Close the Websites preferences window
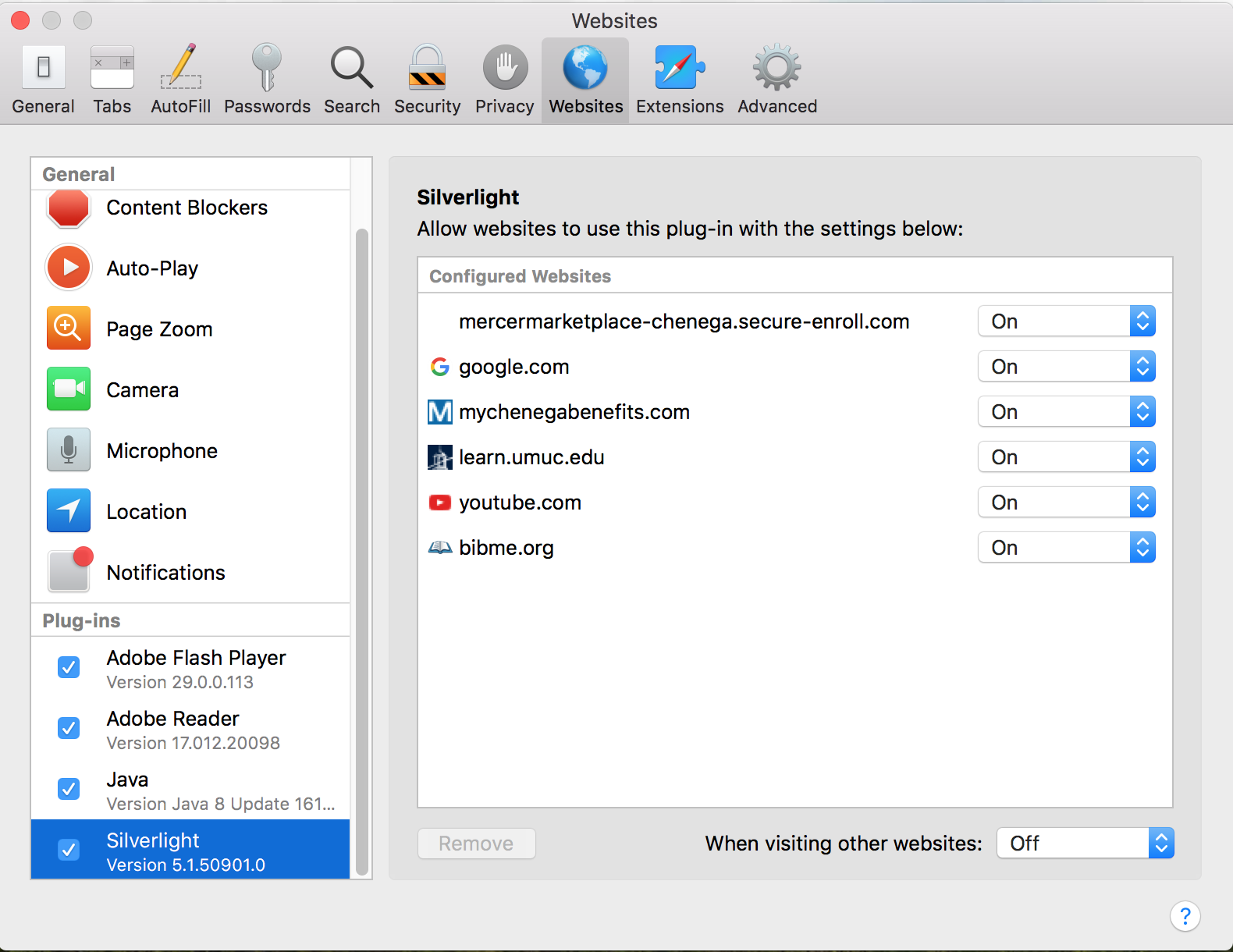 pos(20,20)
